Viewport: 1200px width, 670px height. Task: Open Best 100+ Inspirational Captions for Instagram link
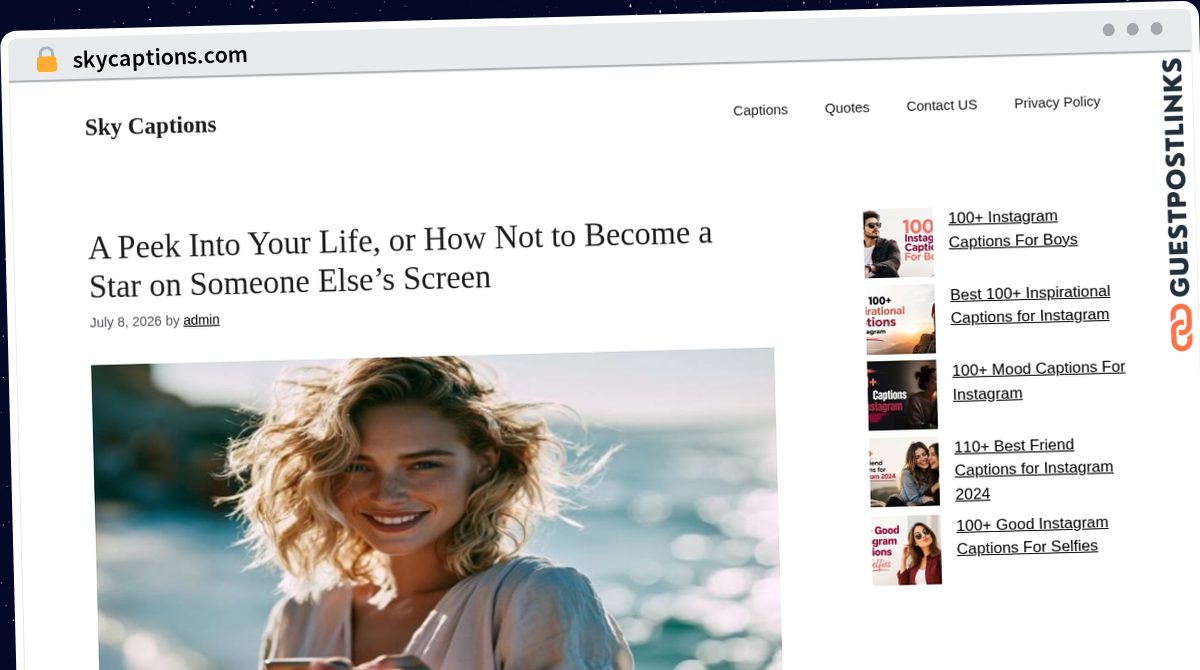pyautogui.click(x=1030, y=303)
